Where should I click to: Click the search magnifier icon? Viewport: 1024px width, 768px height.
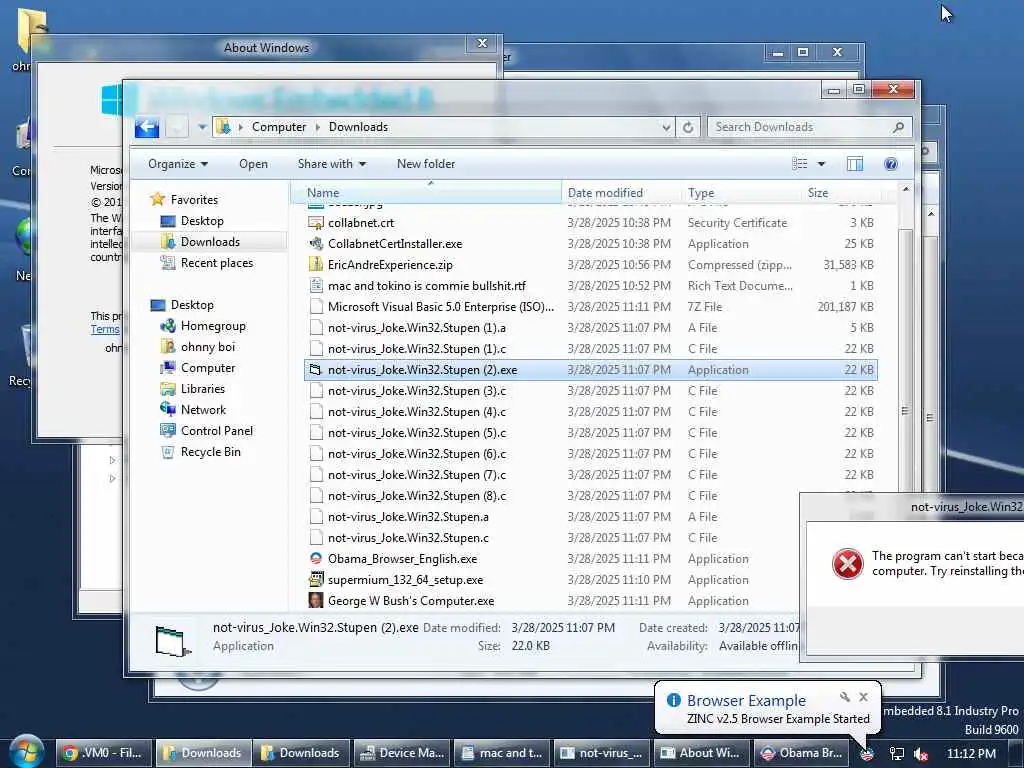tap(899, 127)
